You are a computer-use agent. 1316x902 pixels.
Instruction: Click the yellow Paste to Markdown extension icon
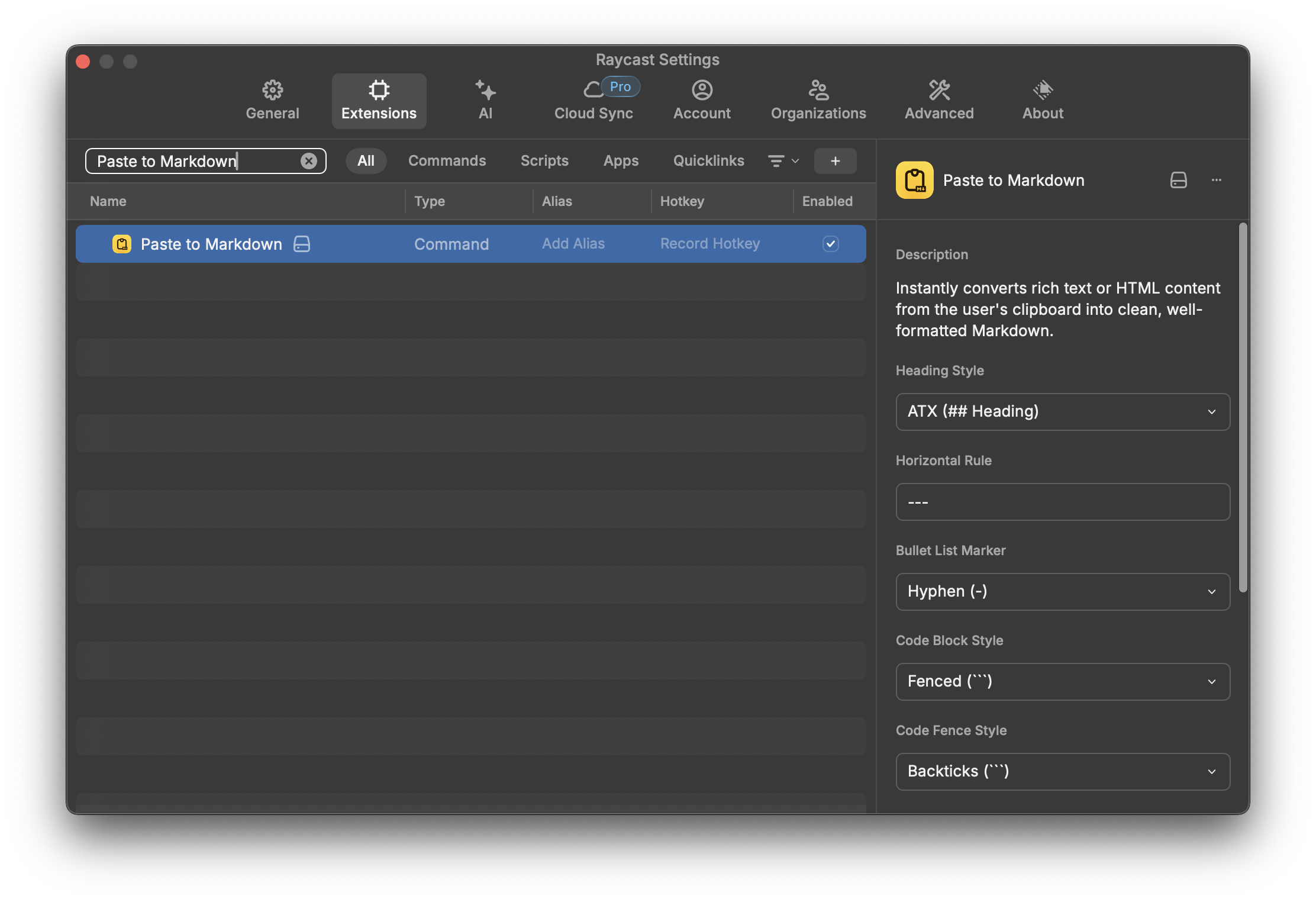coord(914,180)
